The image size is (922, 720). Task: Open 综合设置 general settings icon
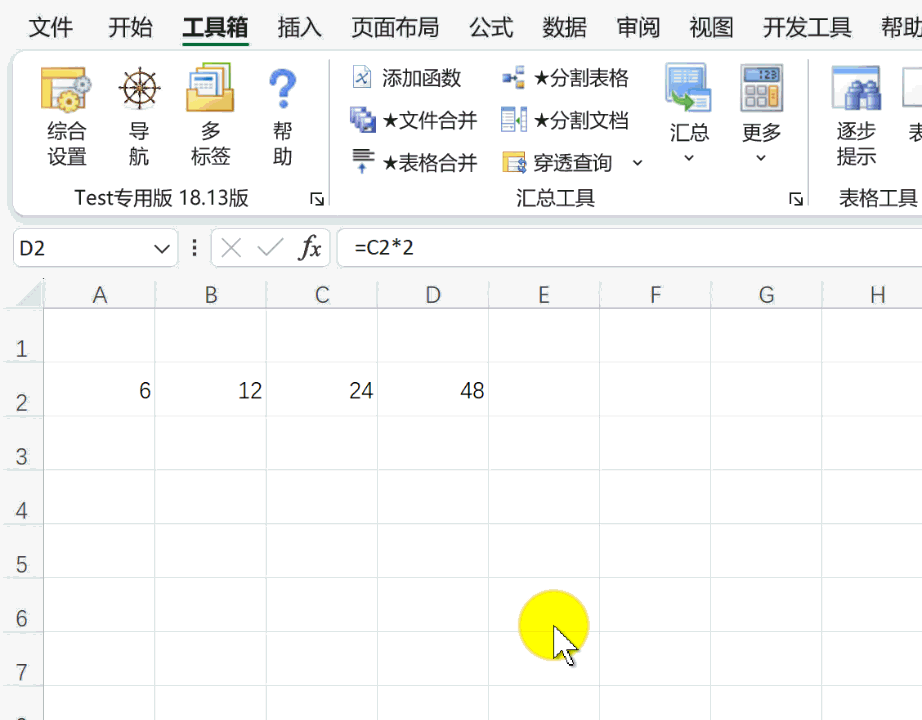click(x=66, y=114)
